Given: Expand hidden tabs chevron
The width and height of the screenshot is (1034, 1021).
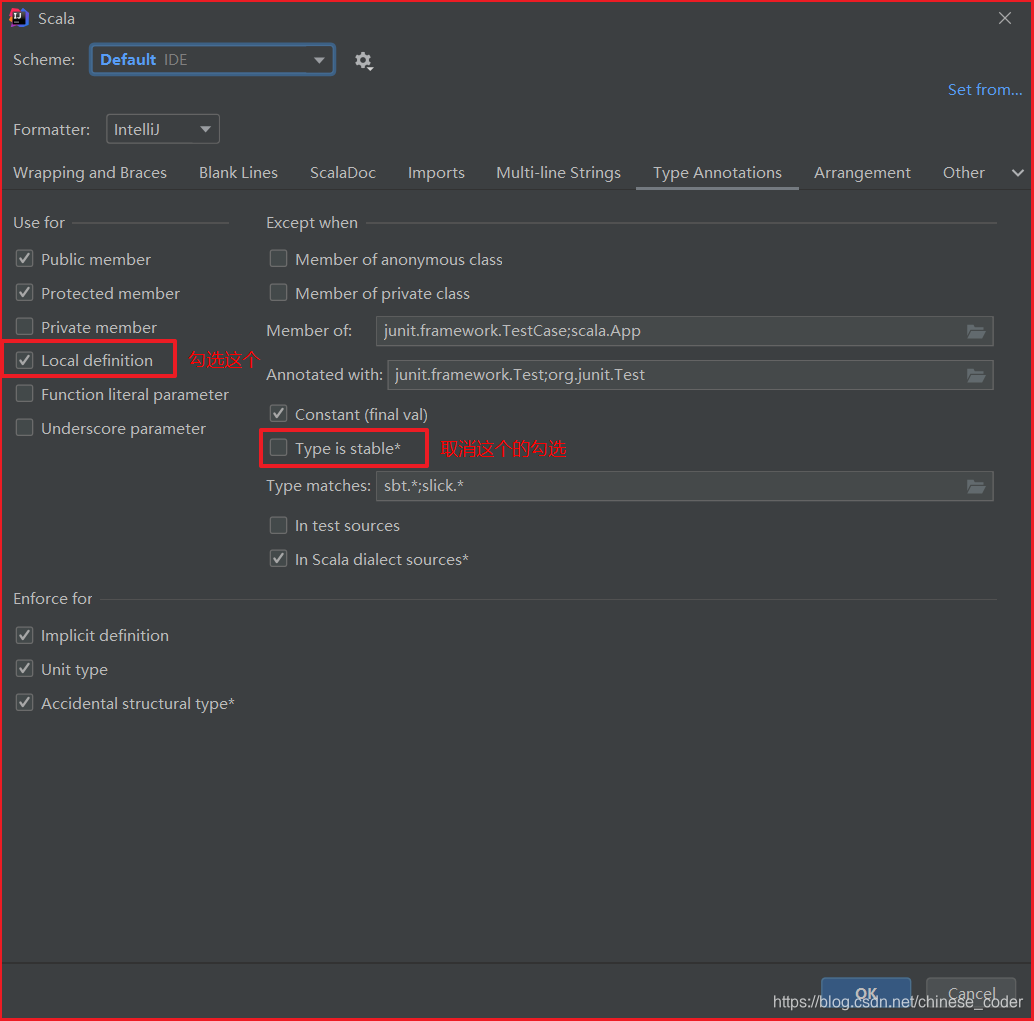Looking at the screenshot, I should (x=1018, y=173).
